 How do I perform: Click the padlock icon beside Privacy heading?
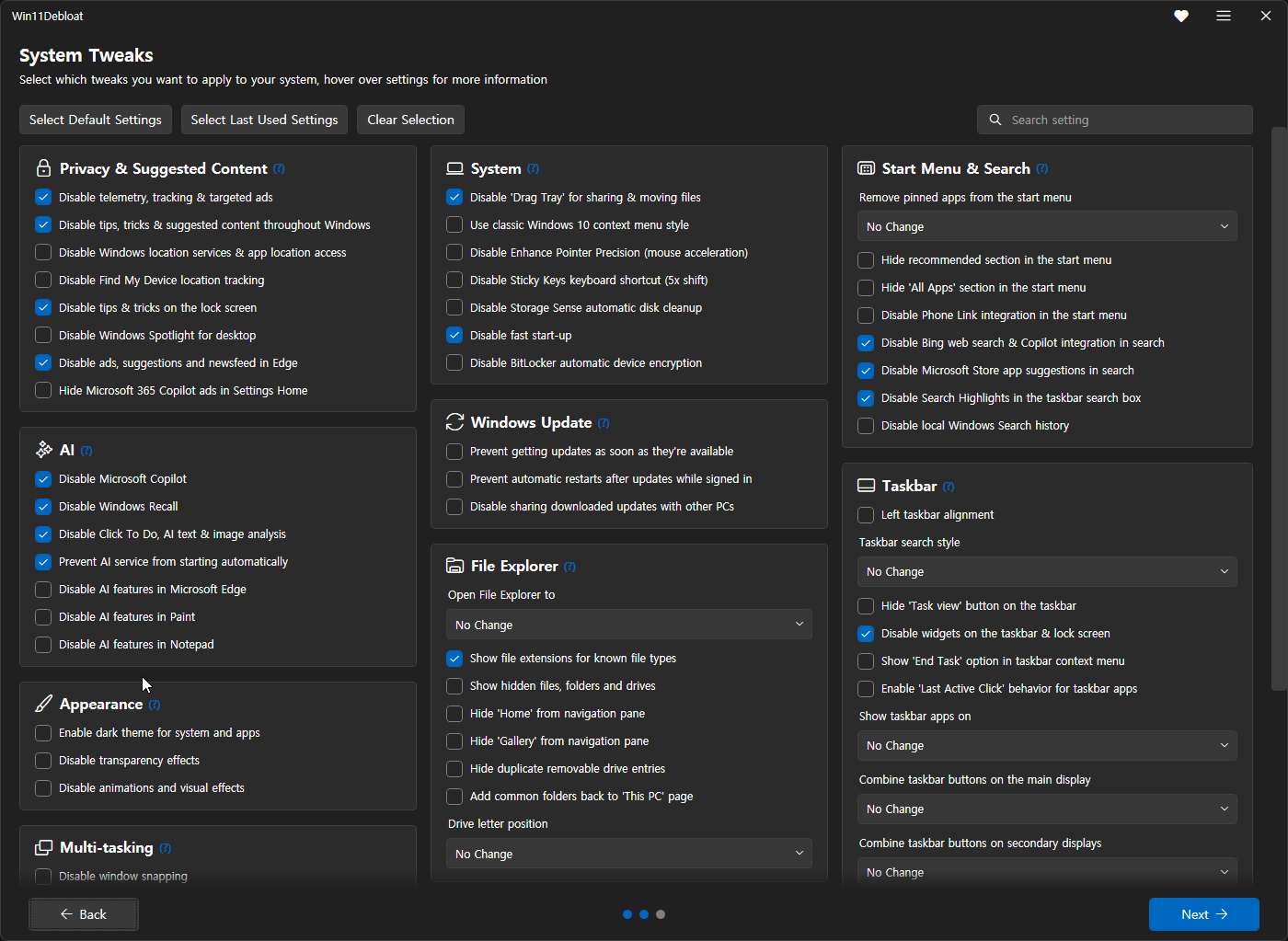click(x=43, y=168)
